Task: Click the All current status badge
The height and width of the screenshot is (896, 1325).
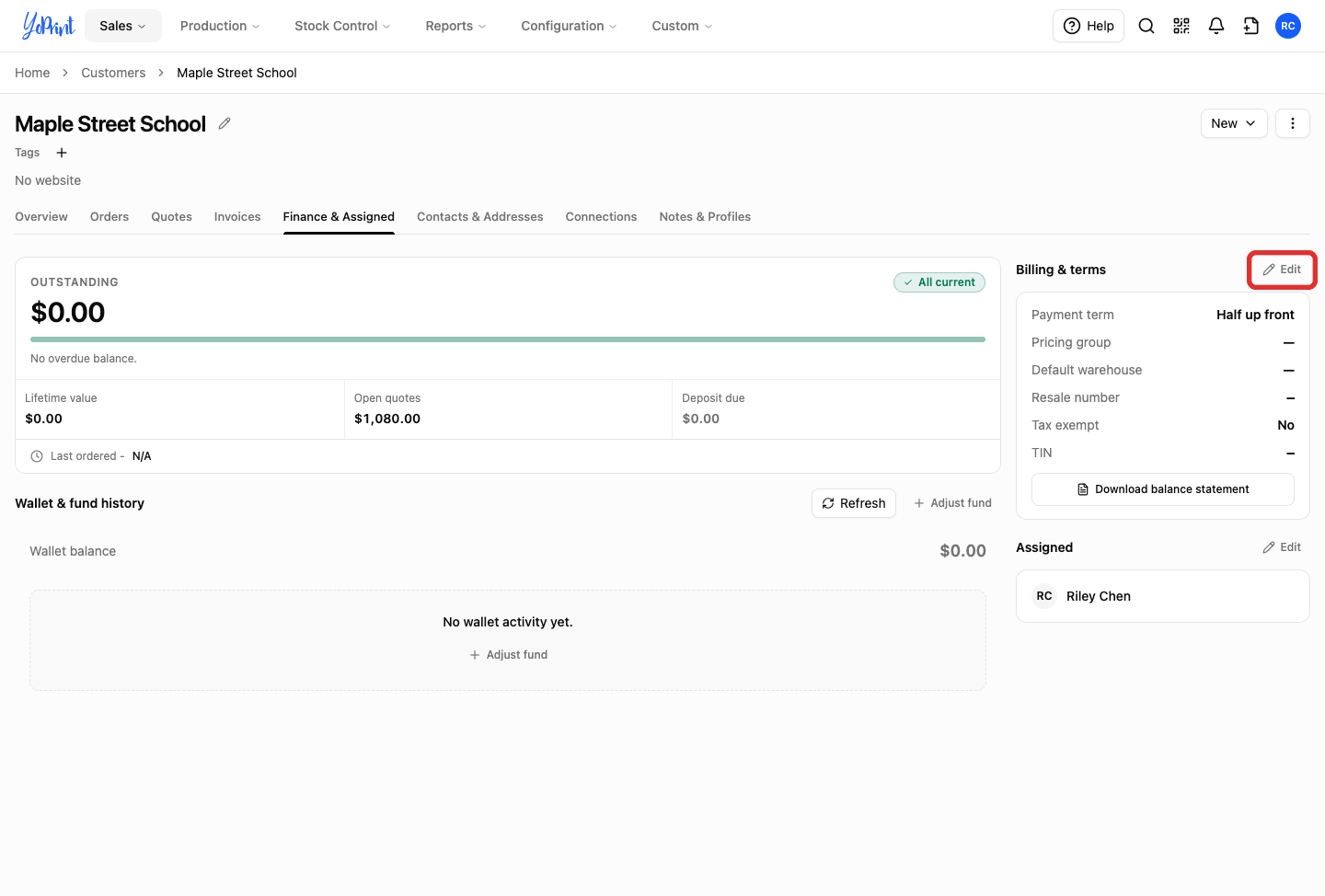Action: tap(939, 282)
